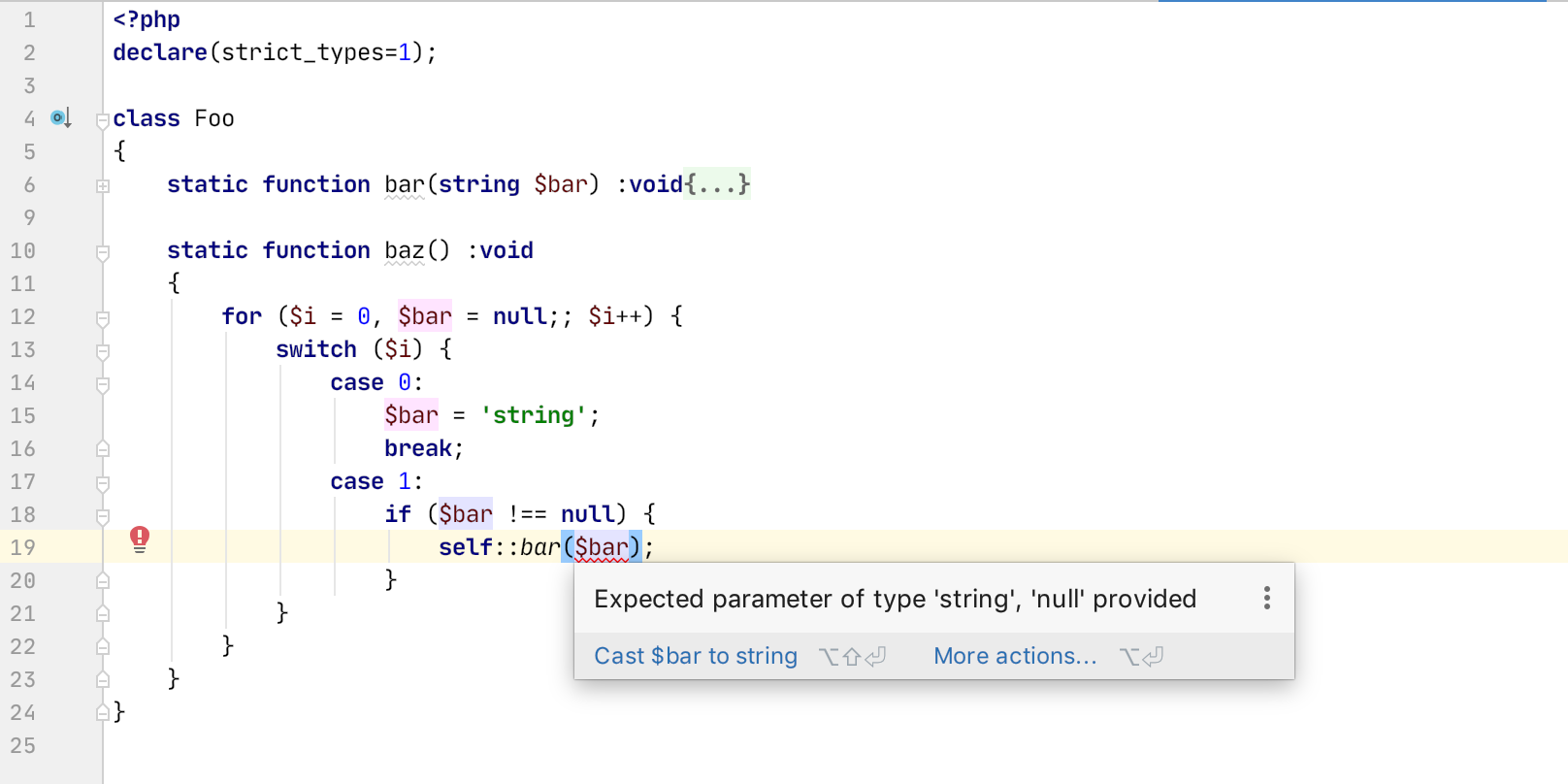Screen dimensions: 1568x784
Task: Collapse the if block fold marker at line 18
Action: (103, 516)
